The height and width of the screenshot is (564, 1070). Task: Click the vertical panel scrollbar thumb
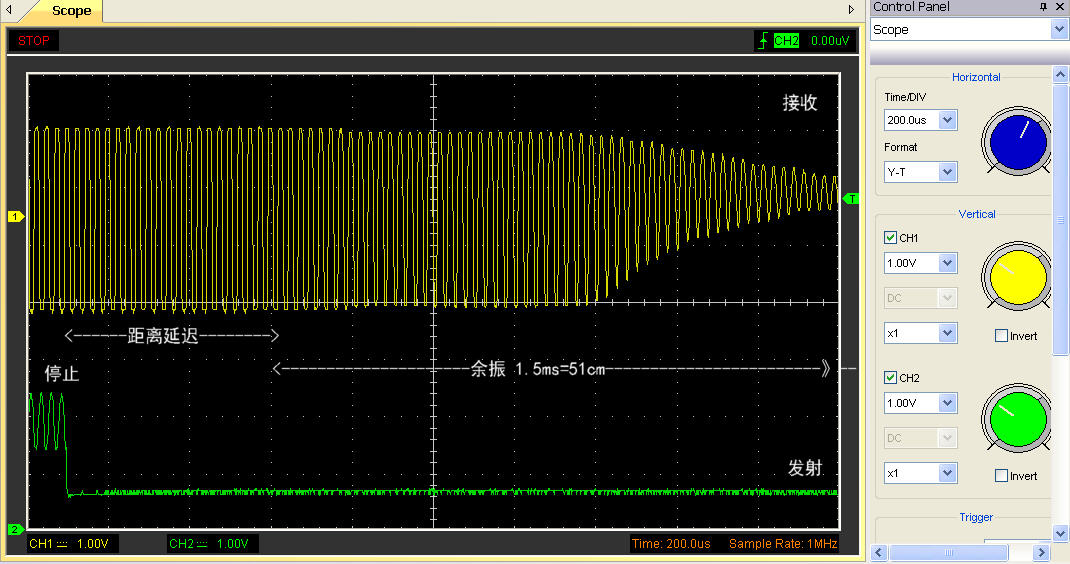click(x=1060, y=219)
